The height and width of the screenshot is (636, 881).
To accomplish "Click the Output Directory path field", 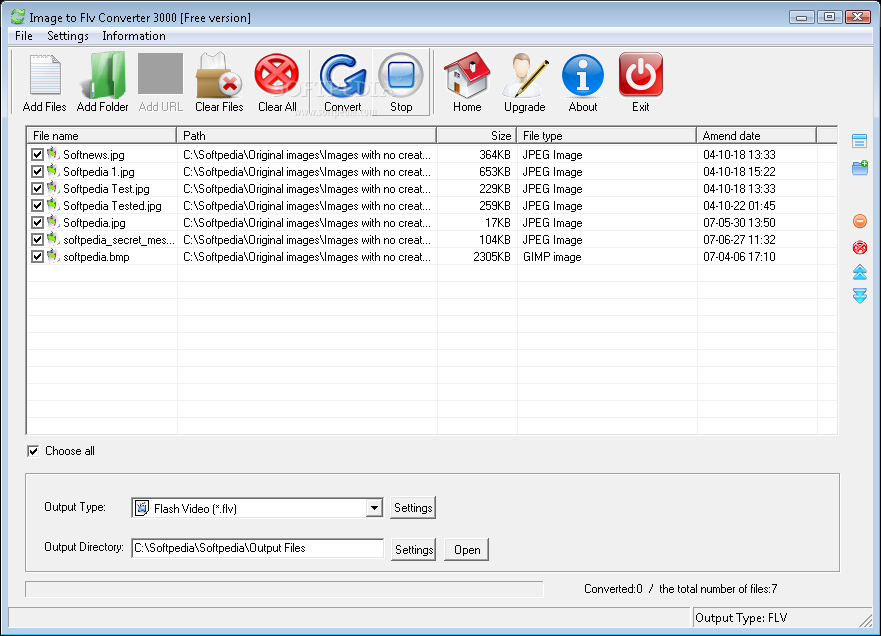I will (257, 548).
